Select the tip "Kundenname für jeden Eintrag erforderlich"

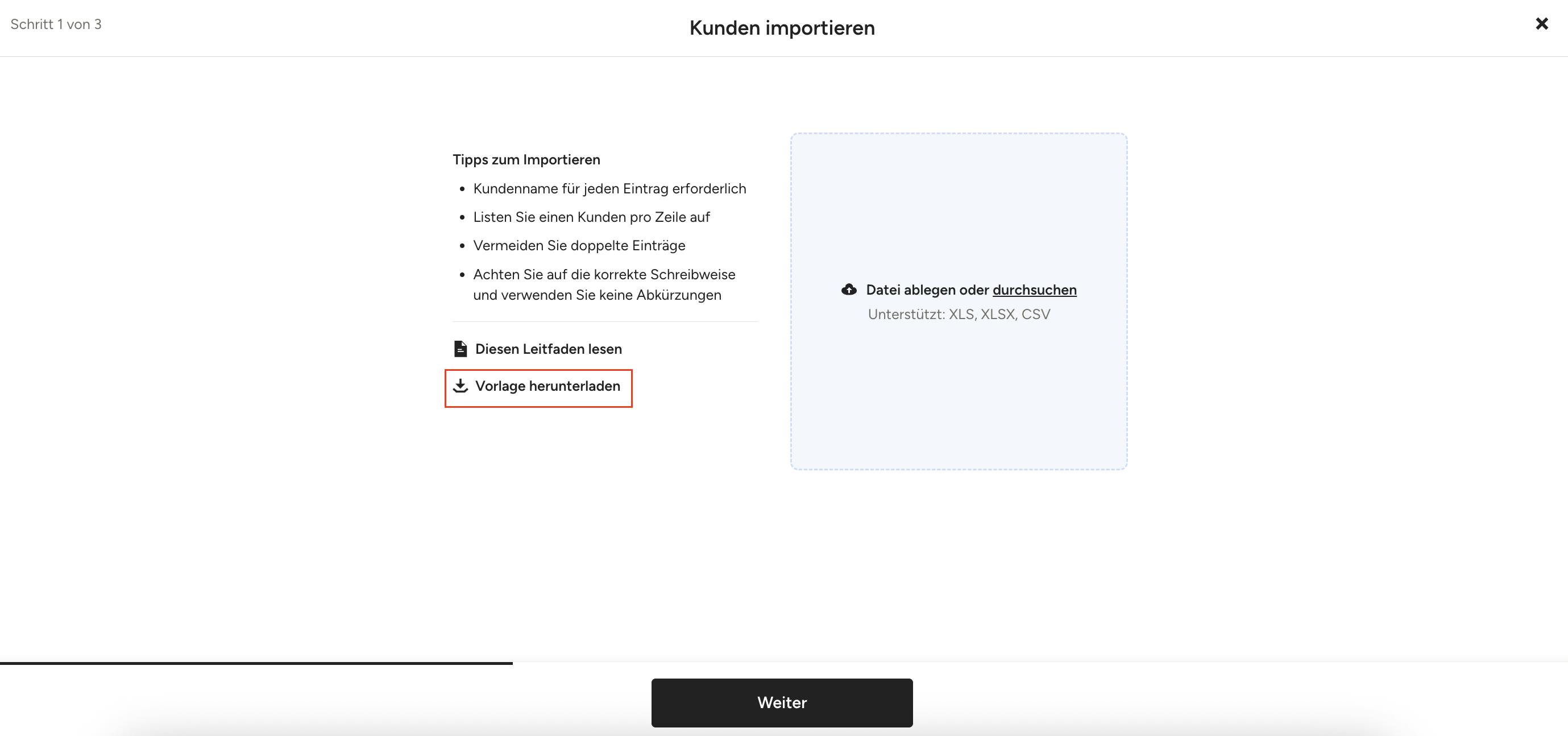pyautogui.click(x=609, y=189)
